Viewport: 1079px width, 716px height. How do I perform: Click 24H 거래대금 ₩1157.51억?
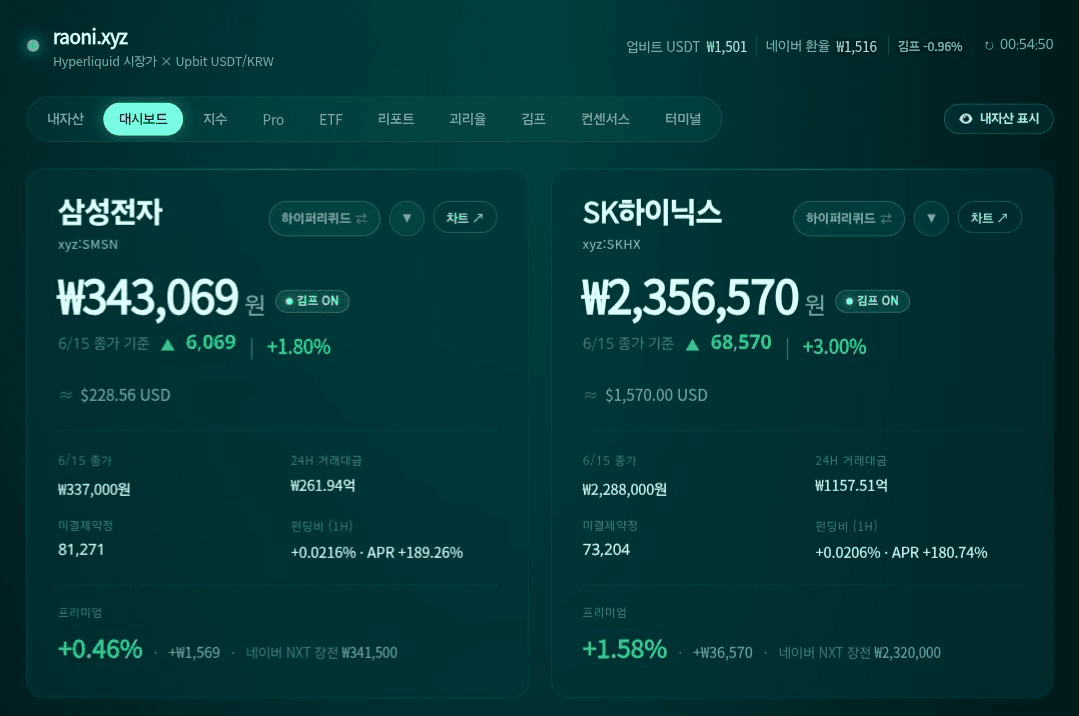[x=851, y=485]
